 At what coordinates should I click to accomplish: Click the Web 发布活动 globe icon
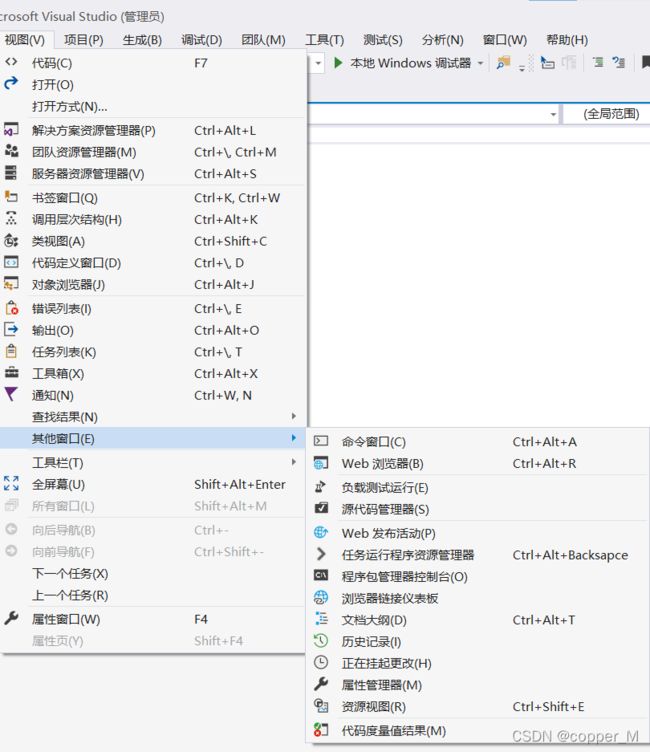click(321, 532)
